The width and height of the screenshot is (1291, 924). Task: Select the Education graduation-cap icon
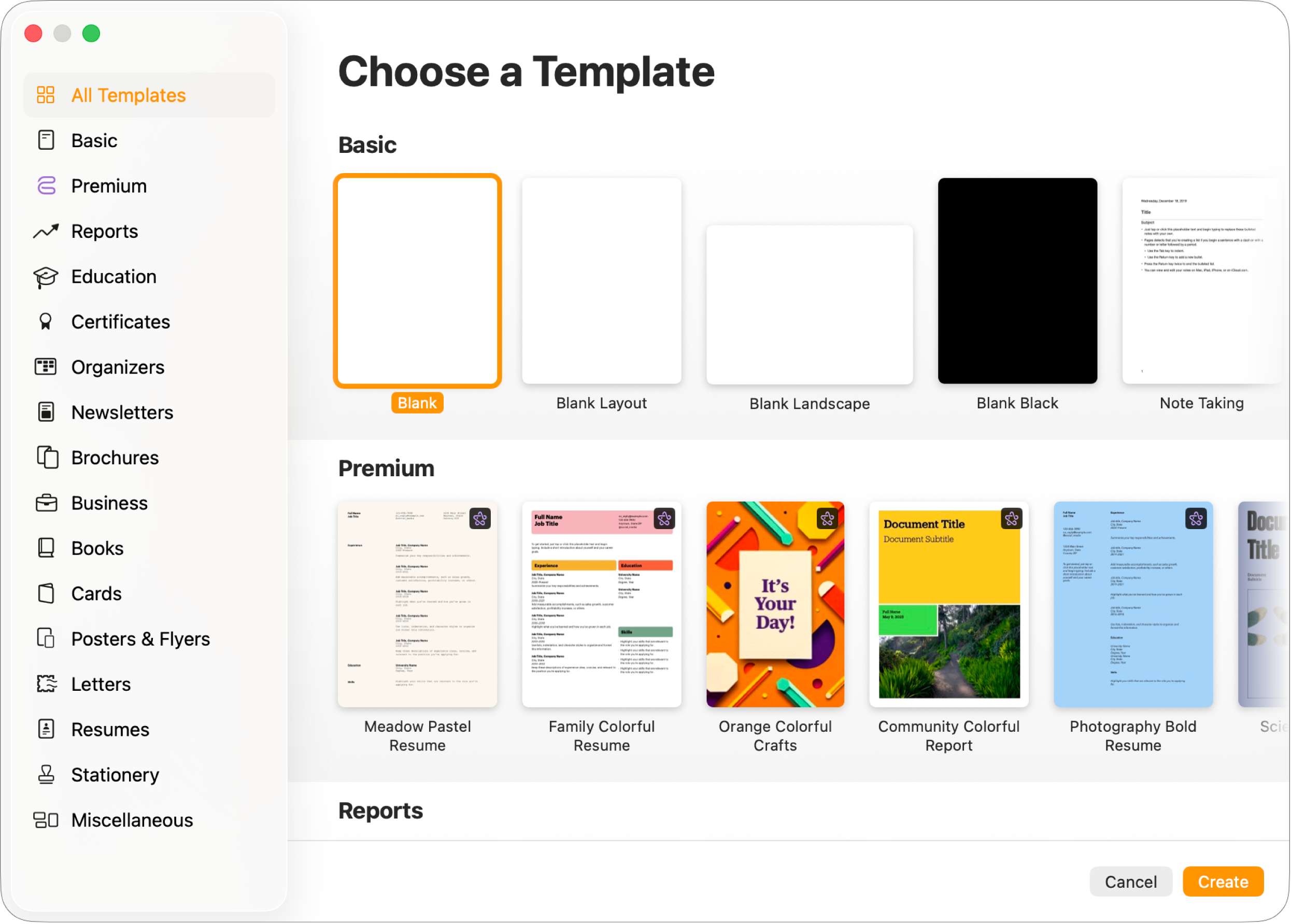tap(46, 277)
